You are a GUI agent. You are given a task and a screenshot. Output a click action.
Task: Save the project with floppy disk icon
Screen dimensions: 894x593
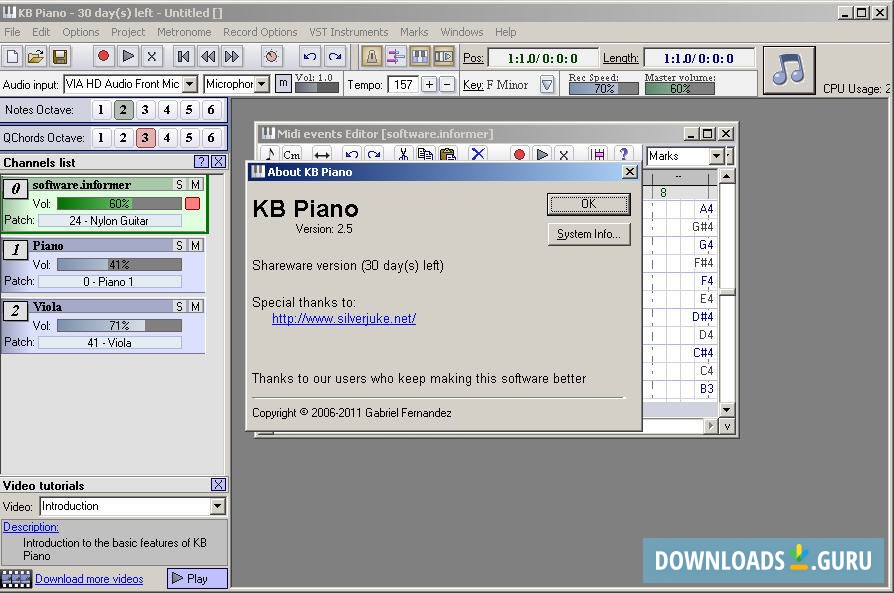pyautogui.click(x=60, y=56)
